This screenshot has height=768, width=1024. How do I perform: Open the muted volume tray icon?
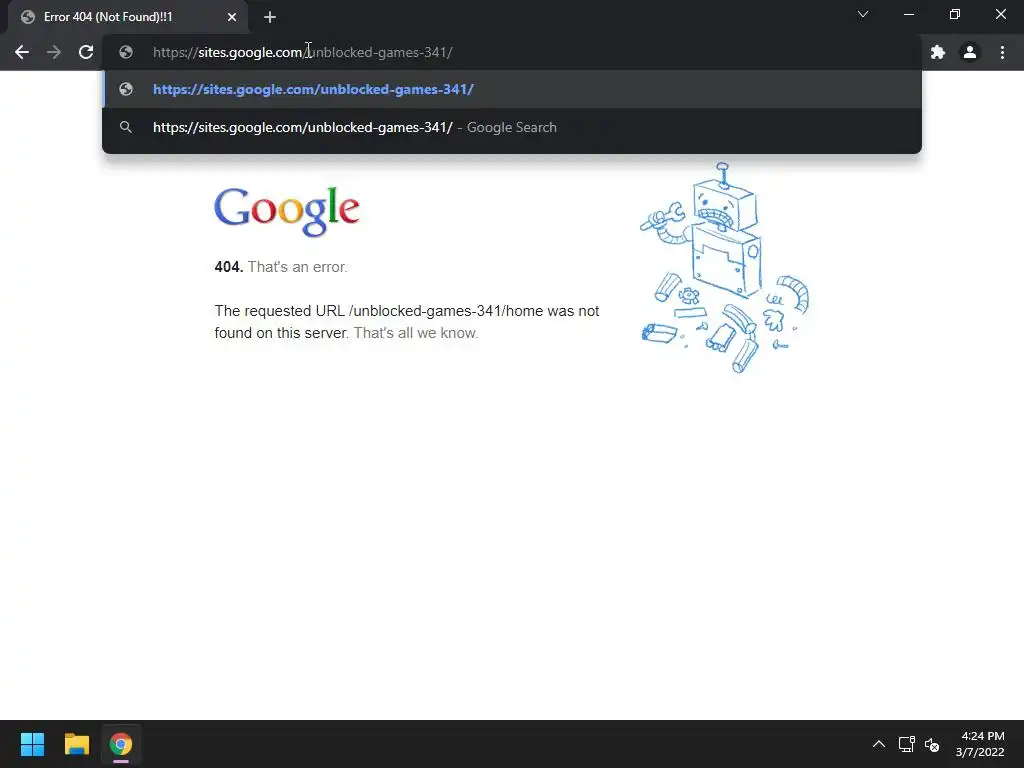tap(932, 744)
